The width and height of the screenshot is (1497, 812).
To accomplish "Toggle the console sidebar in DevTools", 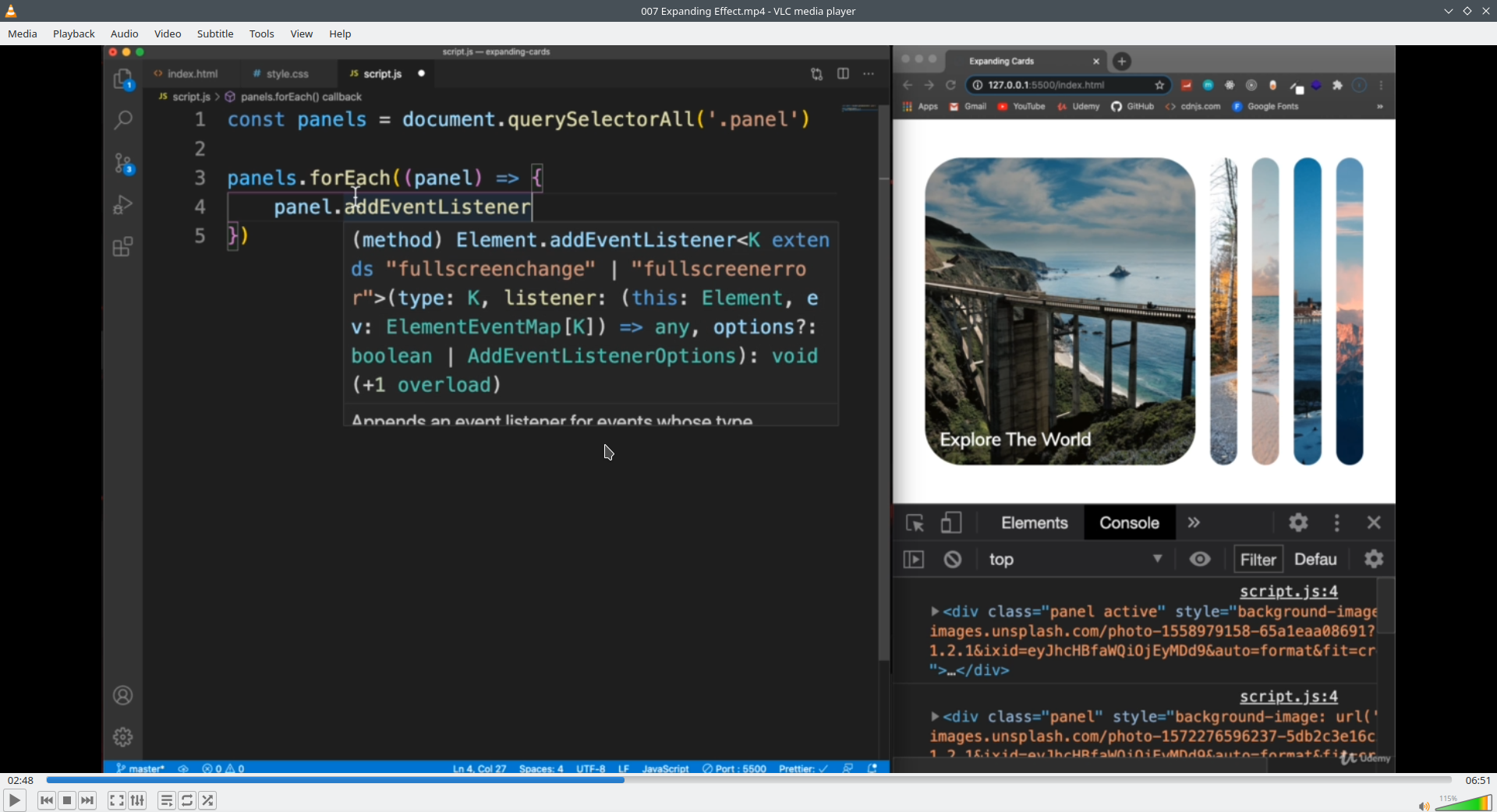I will pyautogui.click(x=914, y=560).
